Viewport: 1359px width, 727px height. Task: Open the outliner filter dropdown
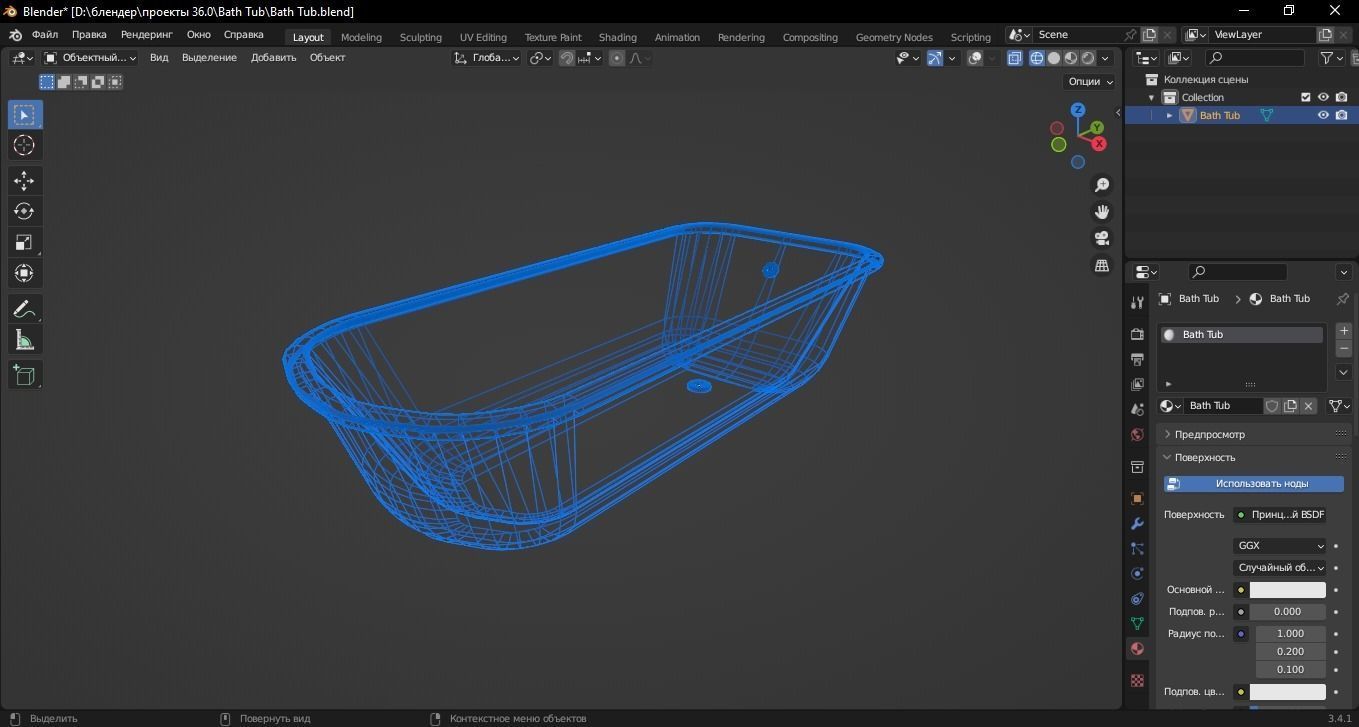(1332, 58)
